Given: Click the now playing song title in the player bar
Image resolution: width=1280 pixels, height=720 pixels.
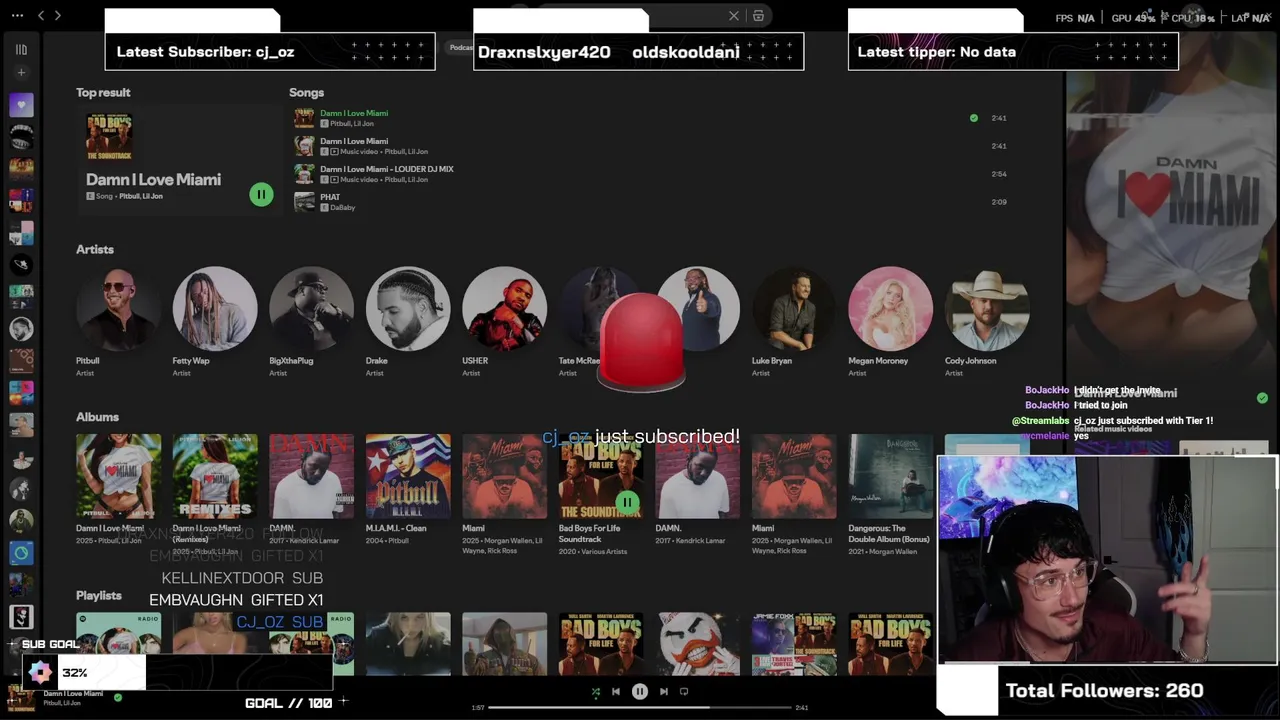Looking at the screenshot, I should [x=73, y=693].
